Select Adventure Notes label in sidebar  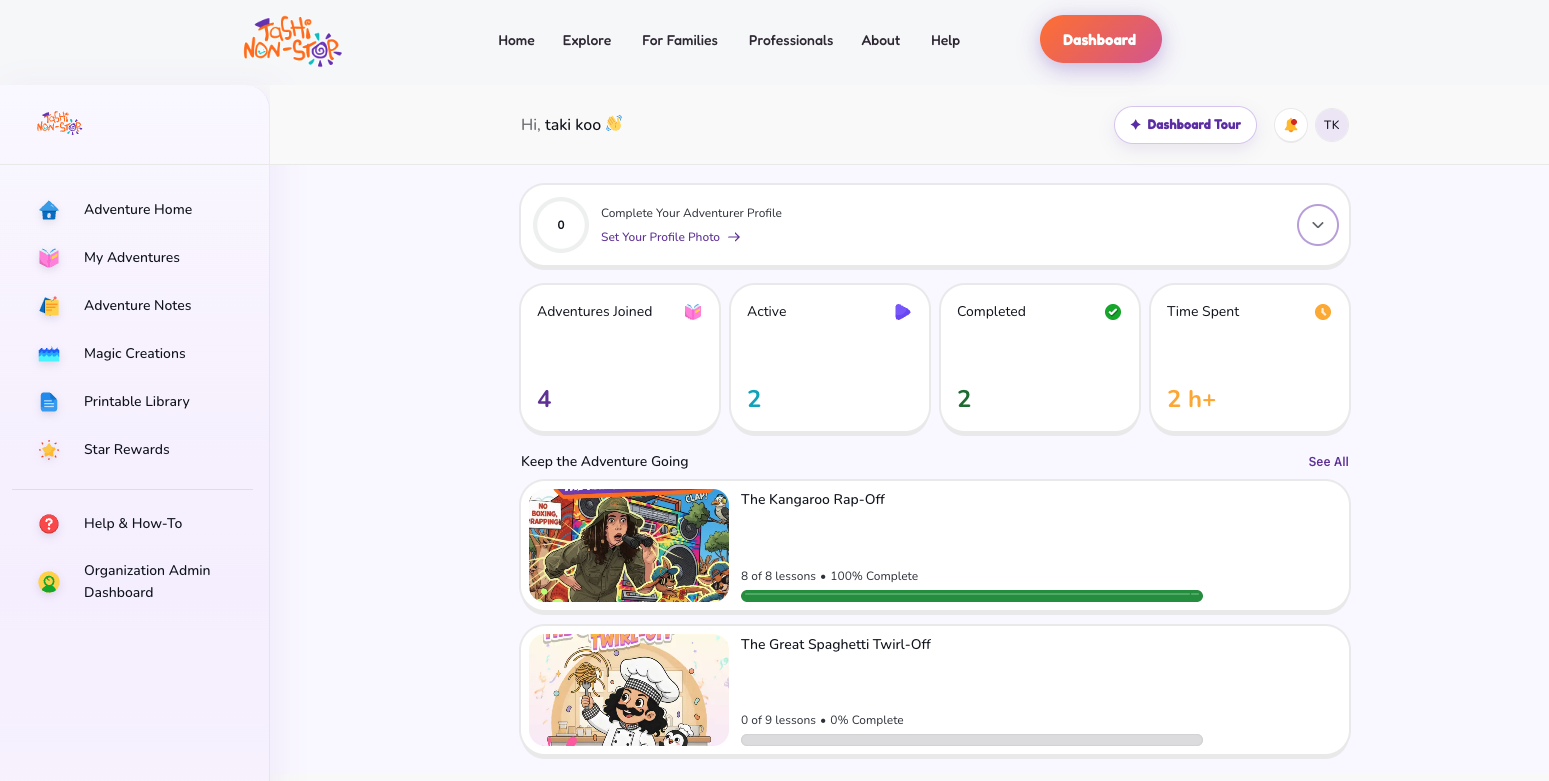138,306
